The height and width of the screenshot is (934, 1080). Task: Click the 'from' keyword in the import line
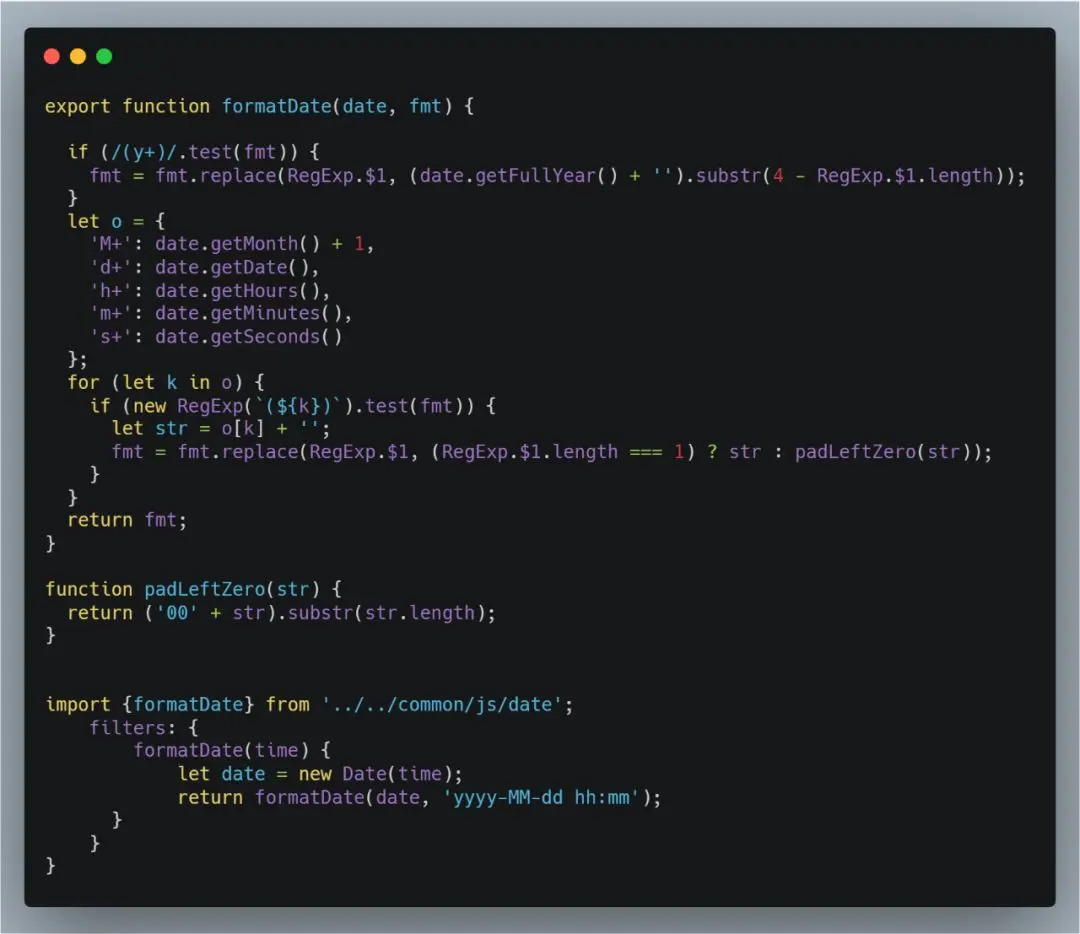[287, 705]
